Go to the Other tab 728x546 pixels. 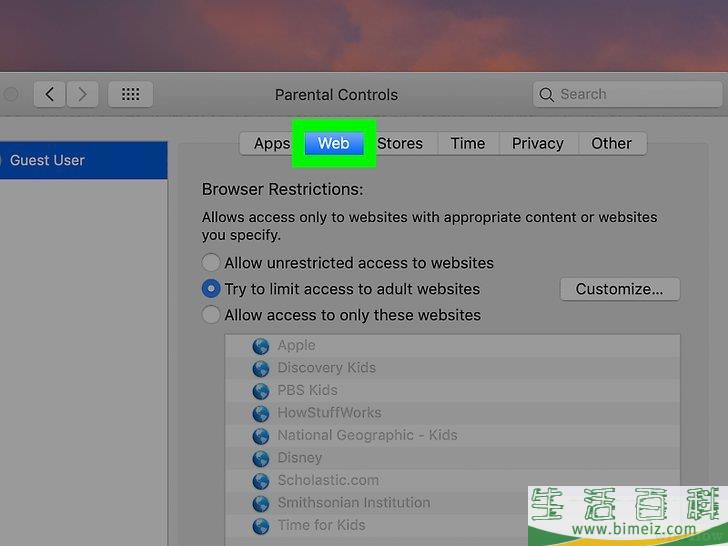coord(611,144)
